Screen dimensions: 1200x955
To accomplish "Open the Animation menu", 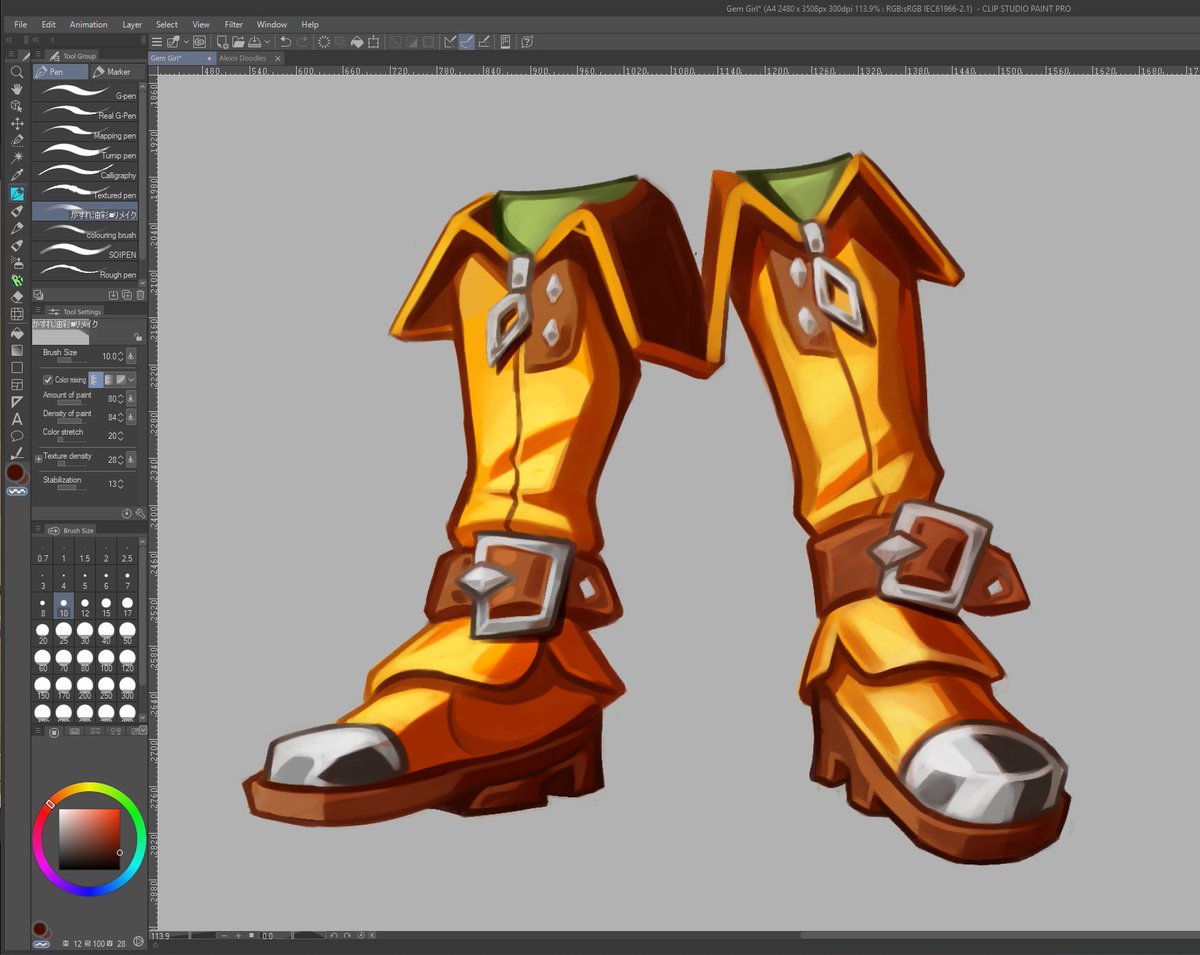I will click(88, 24).
